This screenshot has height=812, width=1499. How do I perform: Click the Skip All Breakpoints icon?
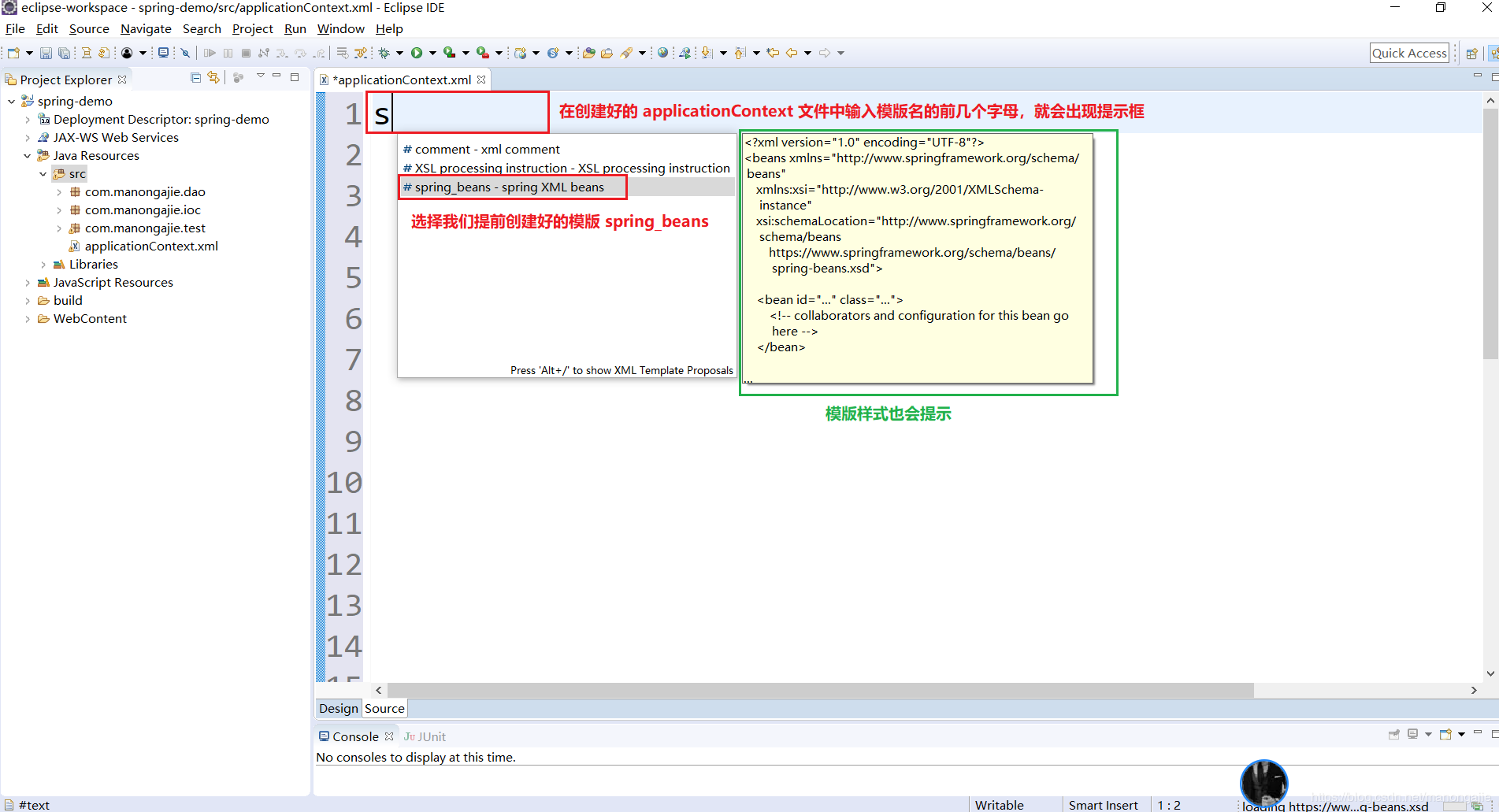point(186,53)
